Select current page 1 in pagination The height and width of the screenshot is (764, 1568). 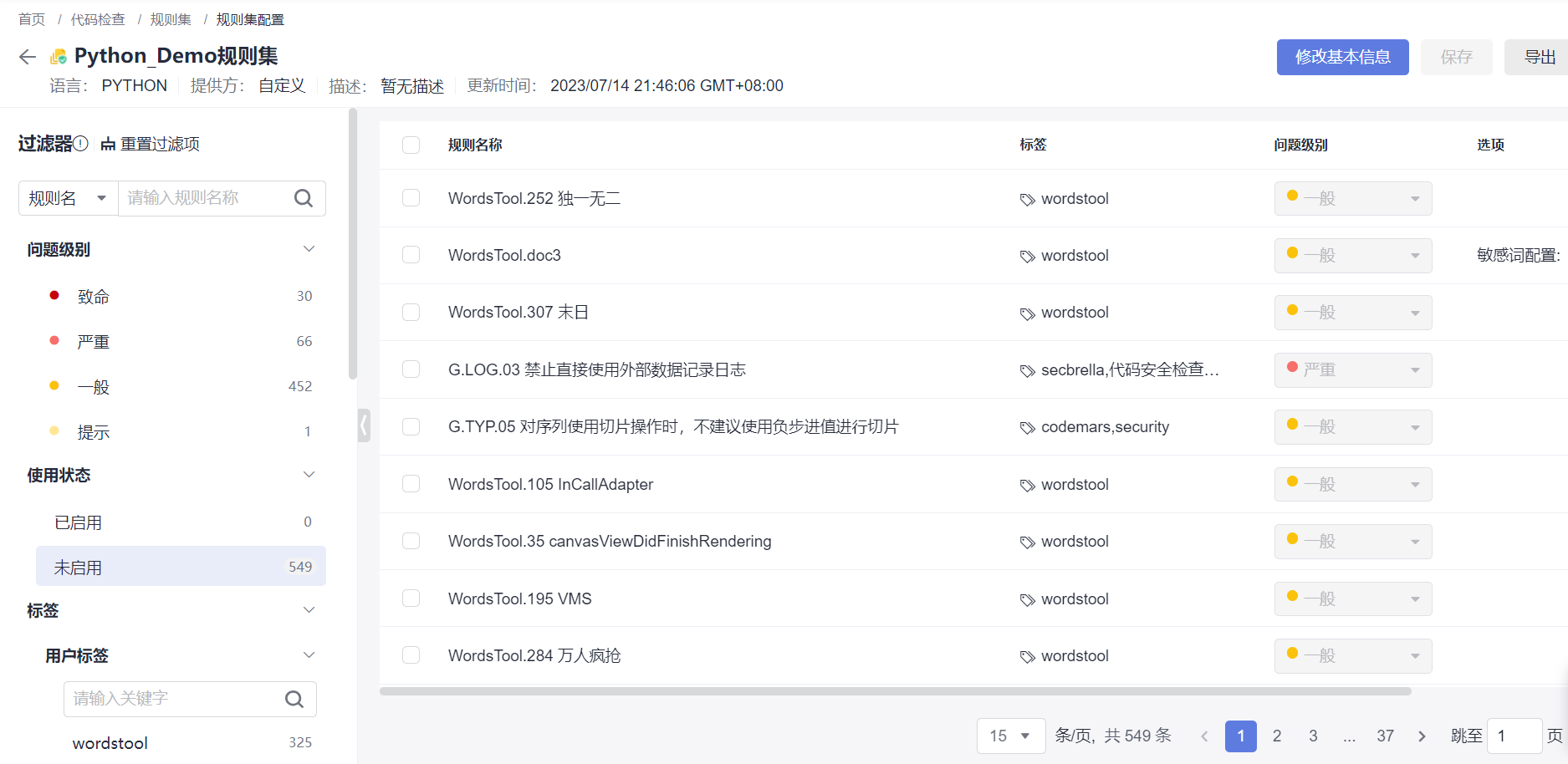click(x=1241, y=736)
